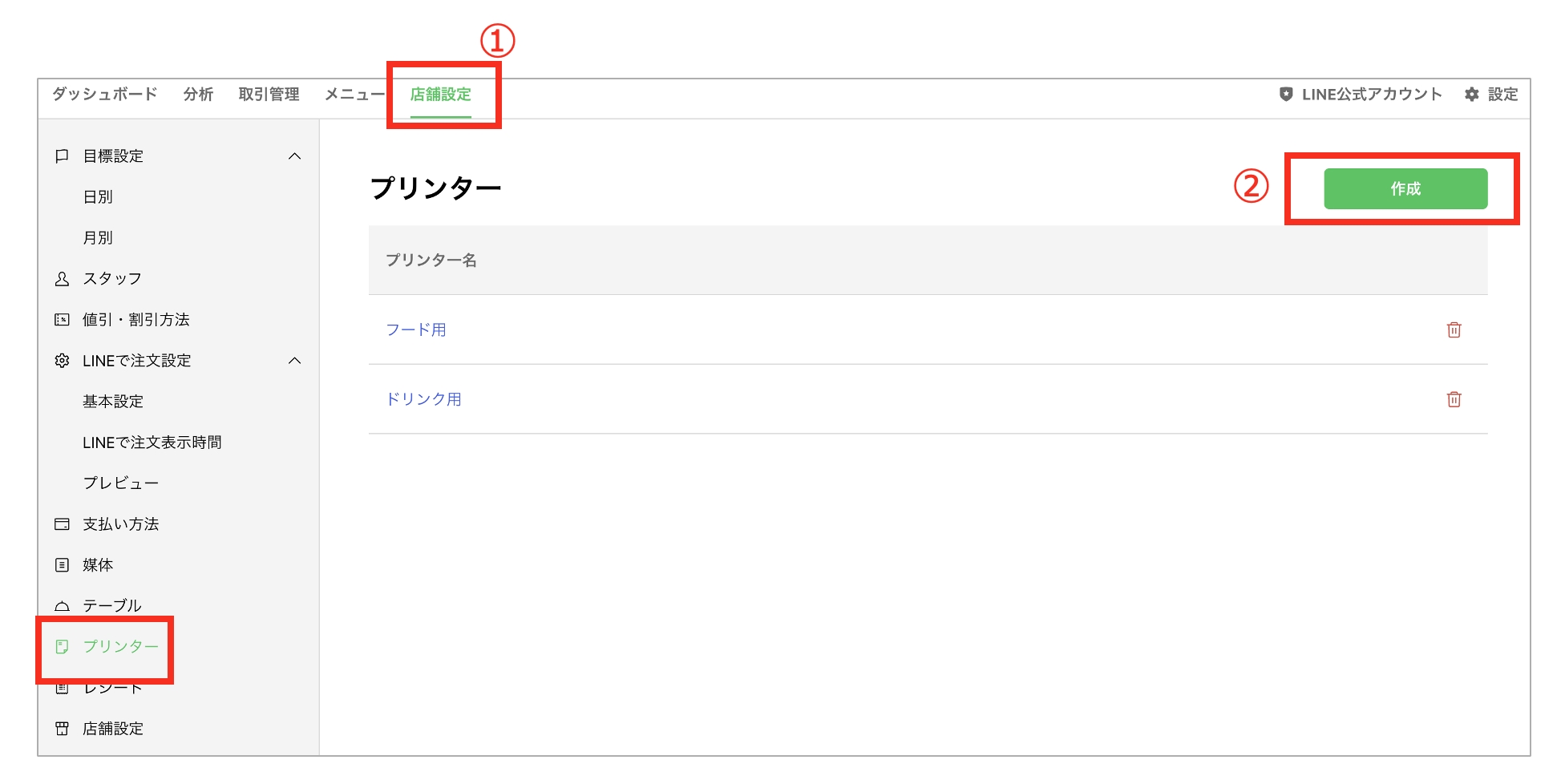The width and height of the screenshot is (1565, 784).
Task: Collapse the 目標設定 section chevron
Action: (294, 156)
